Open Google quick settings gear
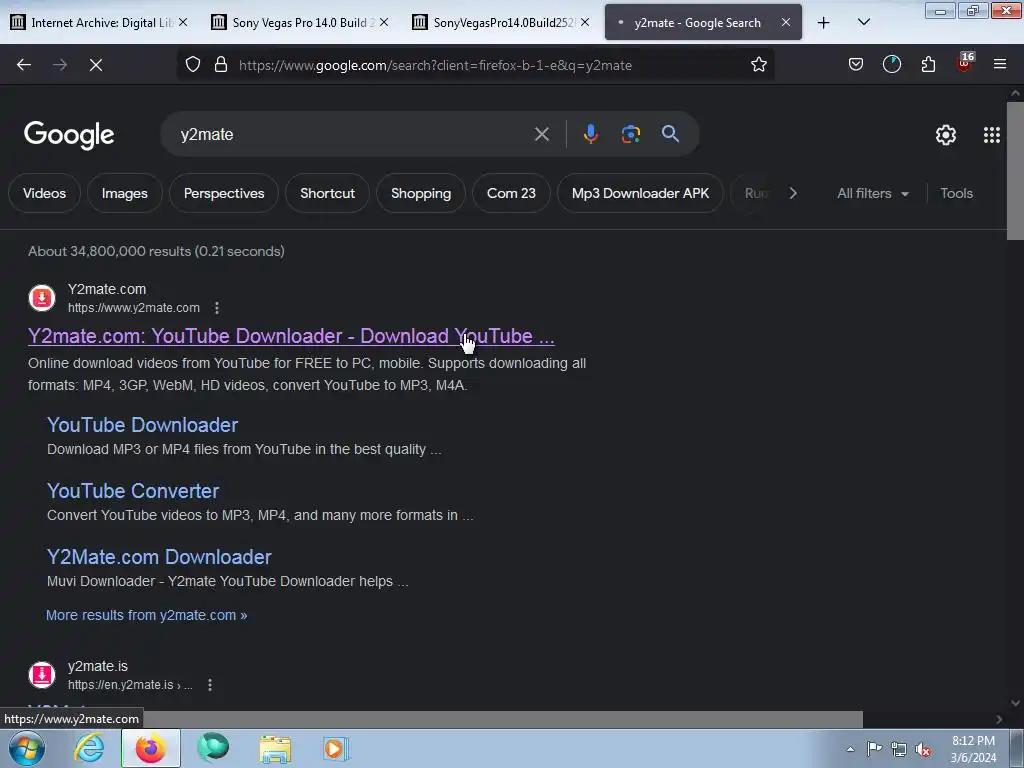Image resolution: width=1024 pixels, height=768 pixels. coord(945,135)
